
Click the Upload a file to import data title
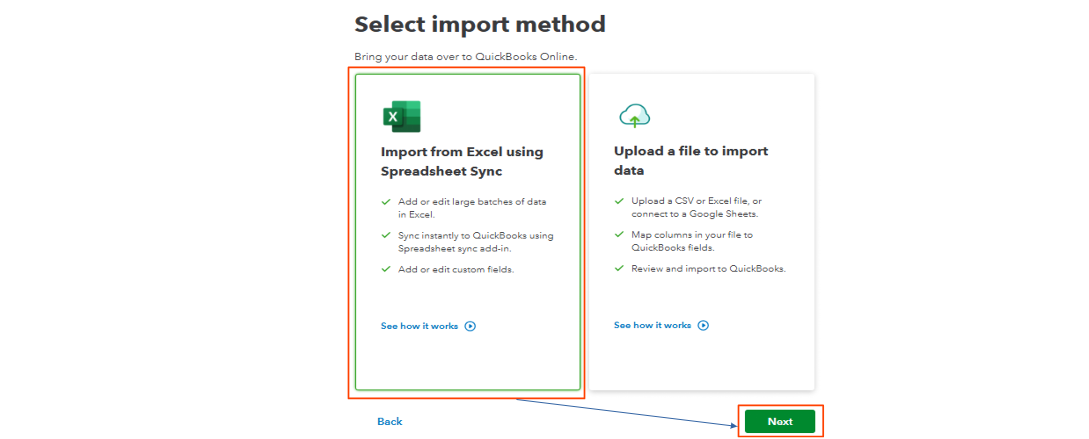coord(691,160)
